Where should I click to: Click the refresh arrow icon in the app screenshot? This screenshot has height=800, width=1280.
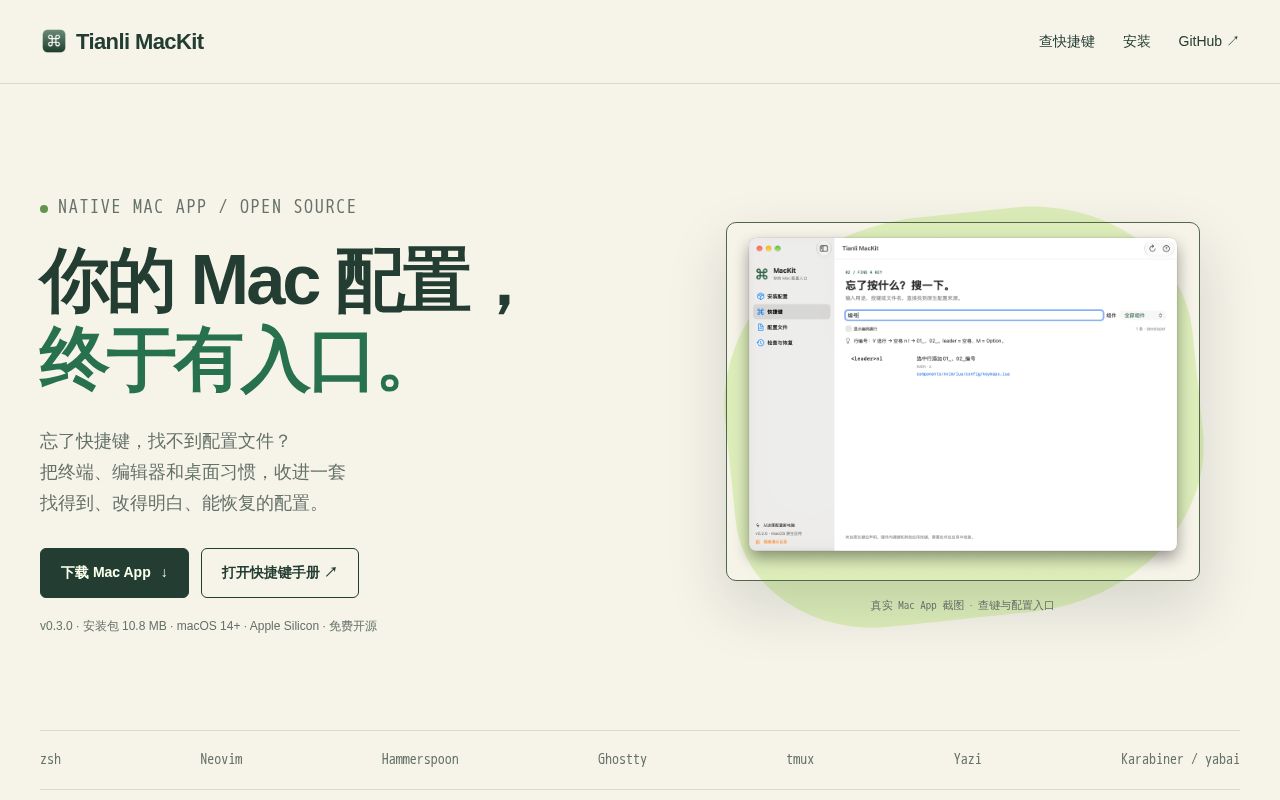(1152, 248)
